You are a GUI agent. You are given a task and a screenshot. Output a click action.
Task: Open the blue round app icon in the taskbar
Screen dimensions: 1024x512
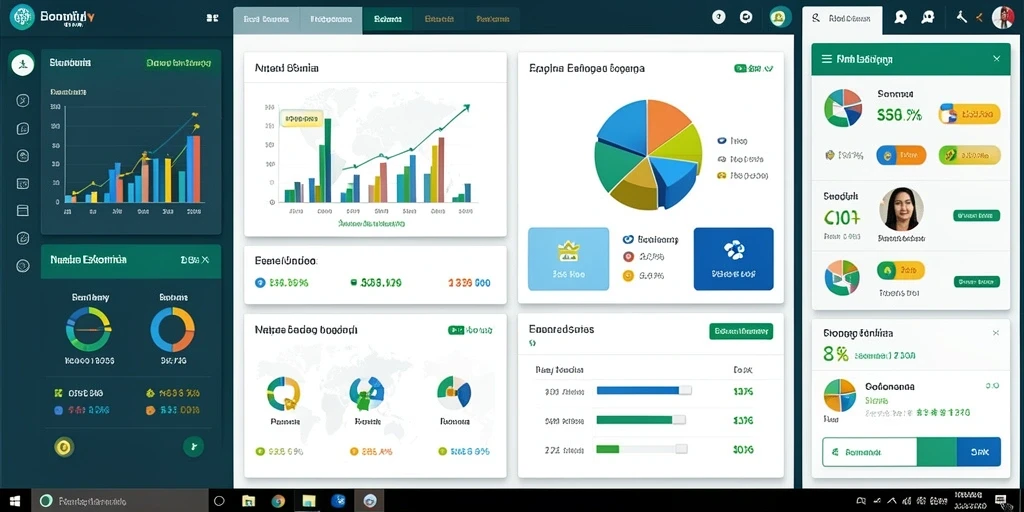coord(338,501)
